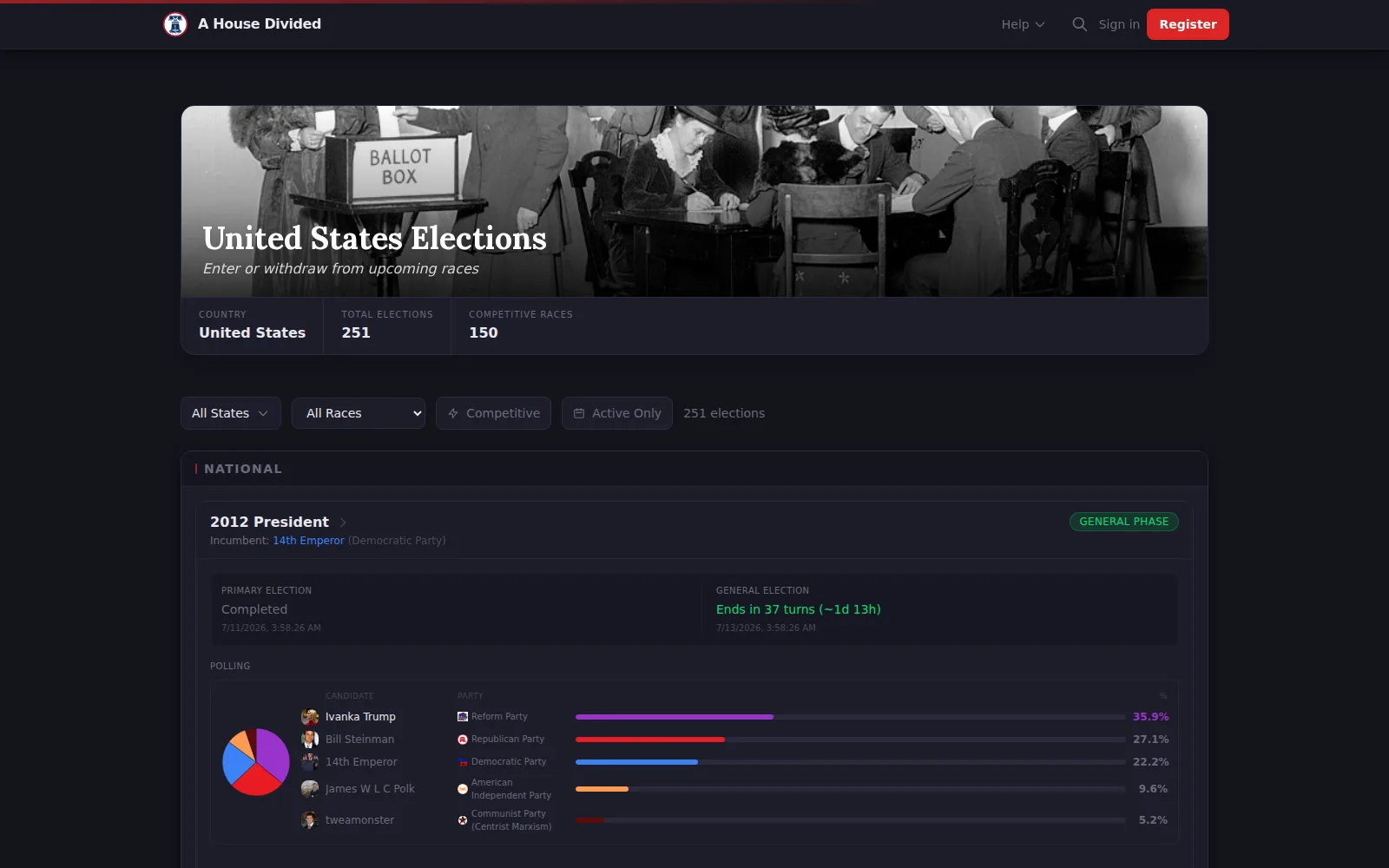This screenshot has width=1389, height=868.
Task: Click the A House Divided logo icon
Action: coord(175,24)
